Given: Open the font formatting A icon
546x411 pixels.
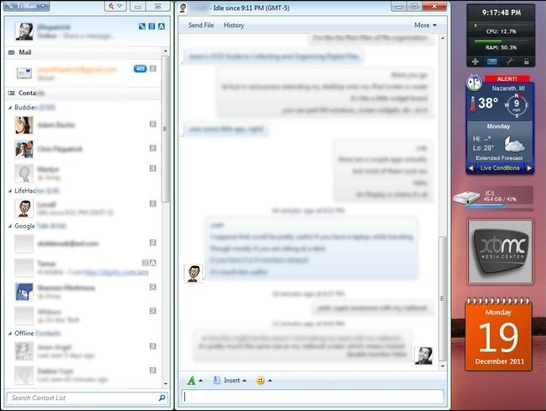Looking at the screenshot, I should [x=191, y=380].
